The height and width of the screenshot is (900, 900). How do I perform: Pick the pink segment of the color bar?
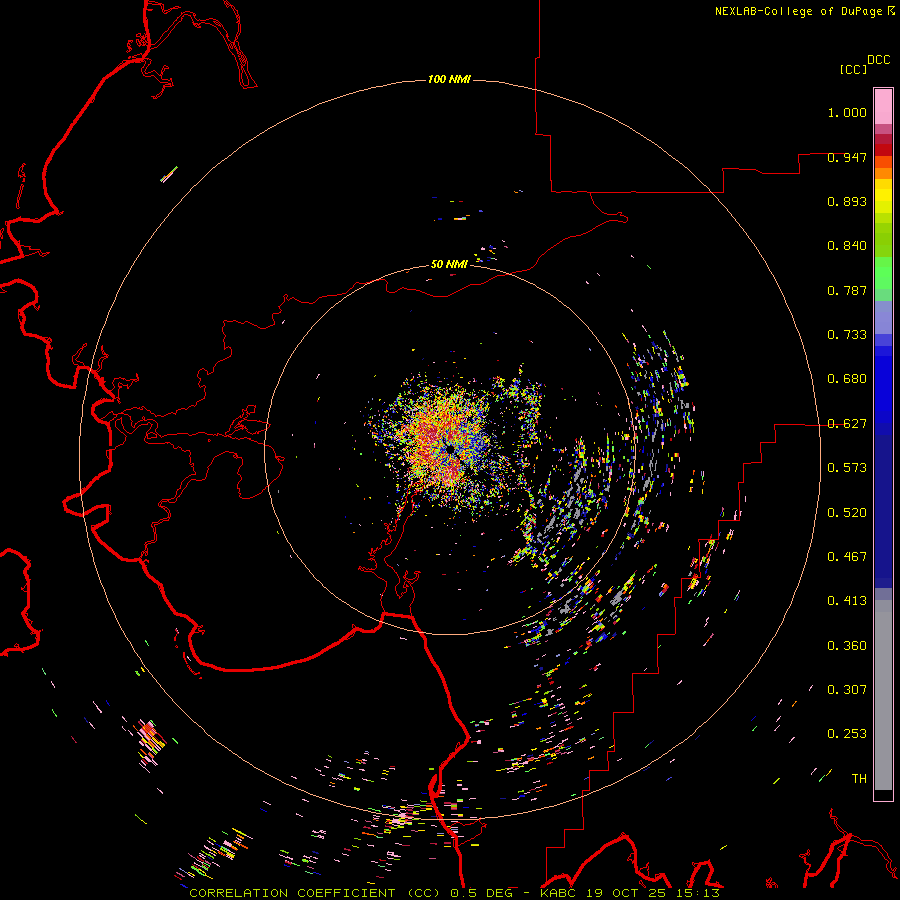[x=883, y=107]
